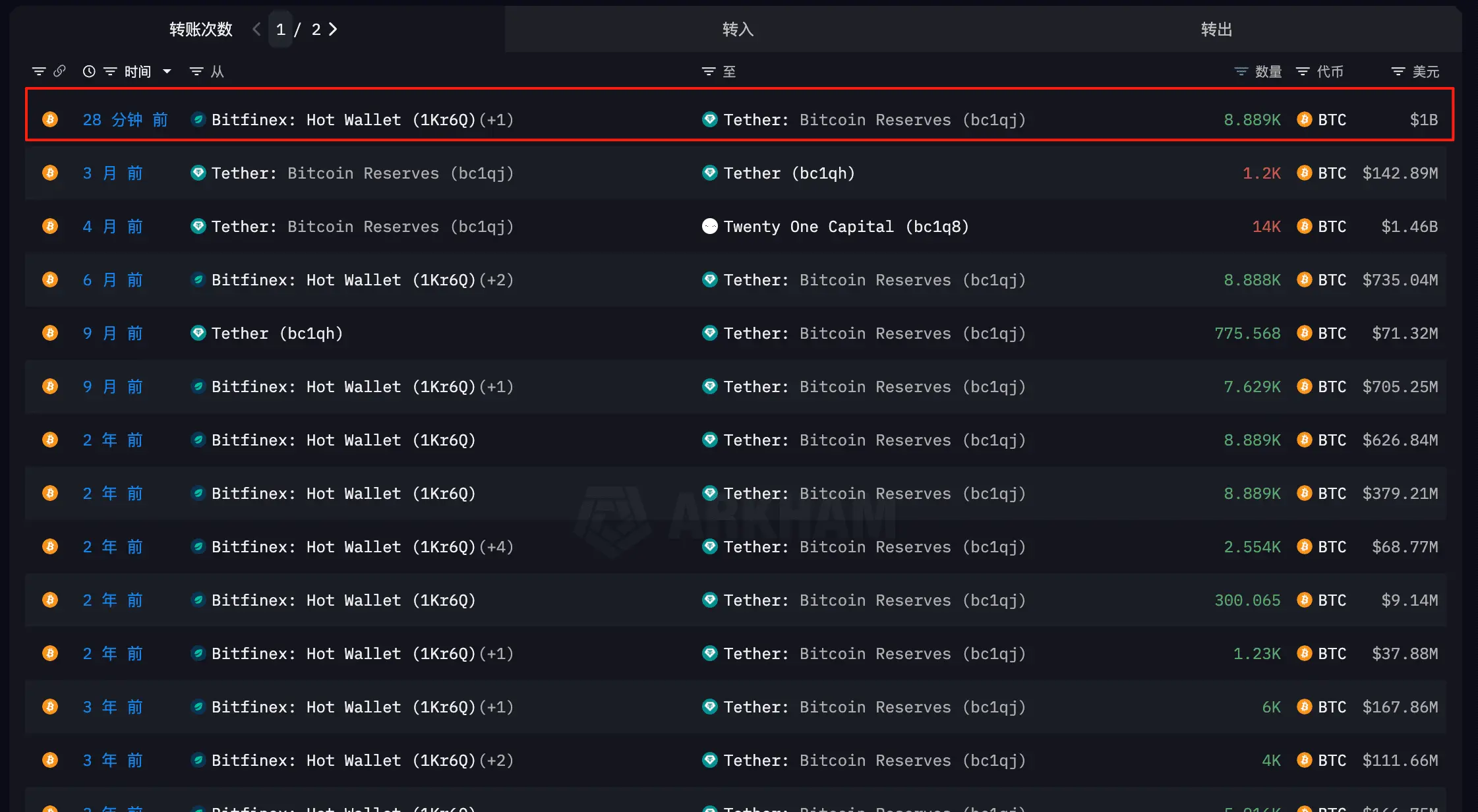Open the 数量 filter icon
This screenshot has height=812, width=1478.
pyautogui.click(x=1241, y=71)
